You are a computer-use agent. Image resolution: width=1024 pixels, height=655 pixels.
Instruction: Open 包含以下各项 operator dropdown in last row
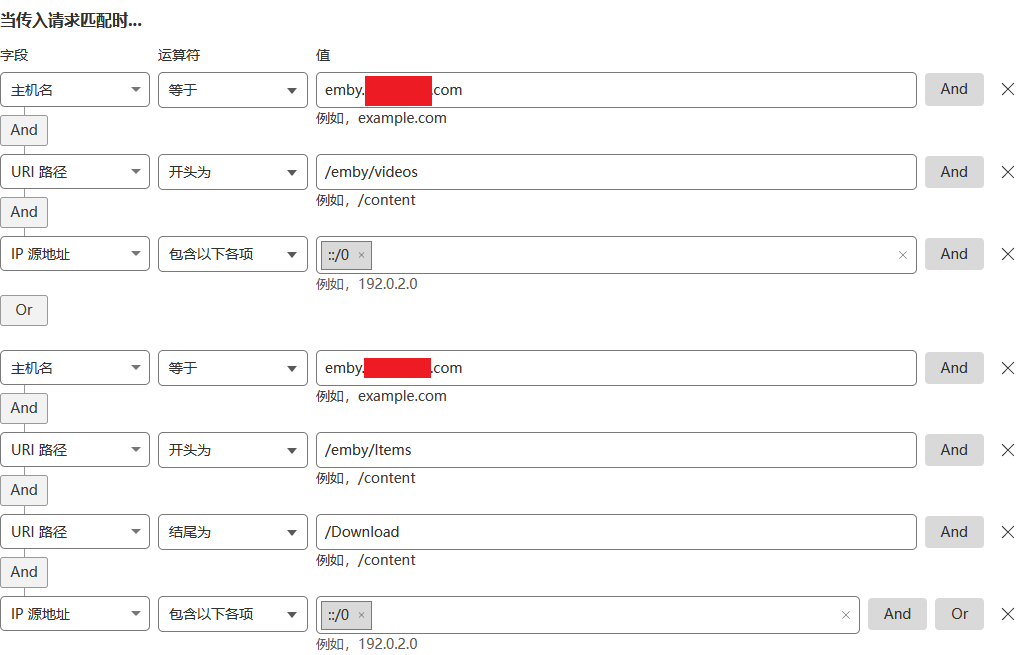point(232,614)
